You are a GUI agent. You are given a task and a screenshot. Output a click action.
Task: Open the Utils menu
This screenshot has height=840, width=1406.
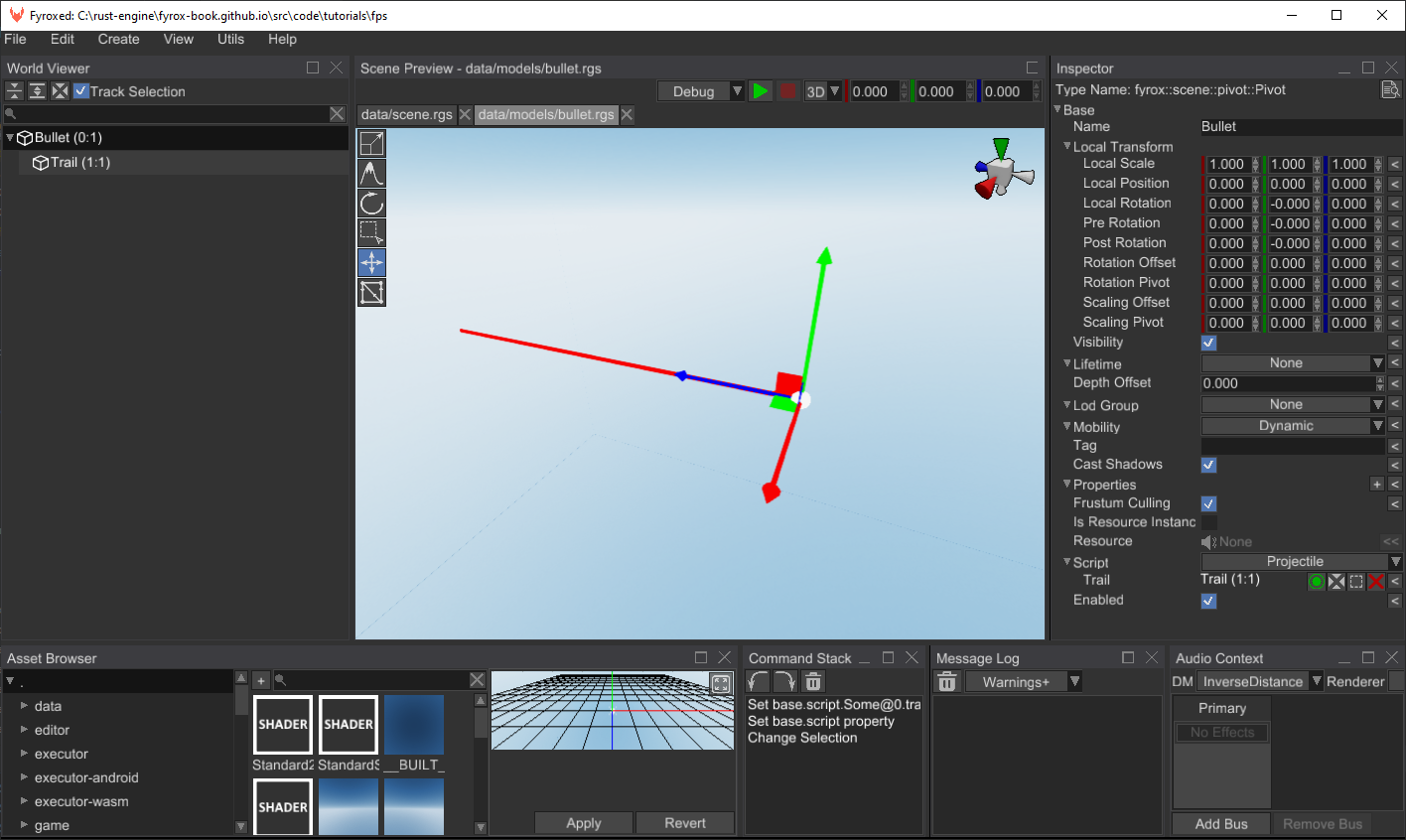point(230,39)
